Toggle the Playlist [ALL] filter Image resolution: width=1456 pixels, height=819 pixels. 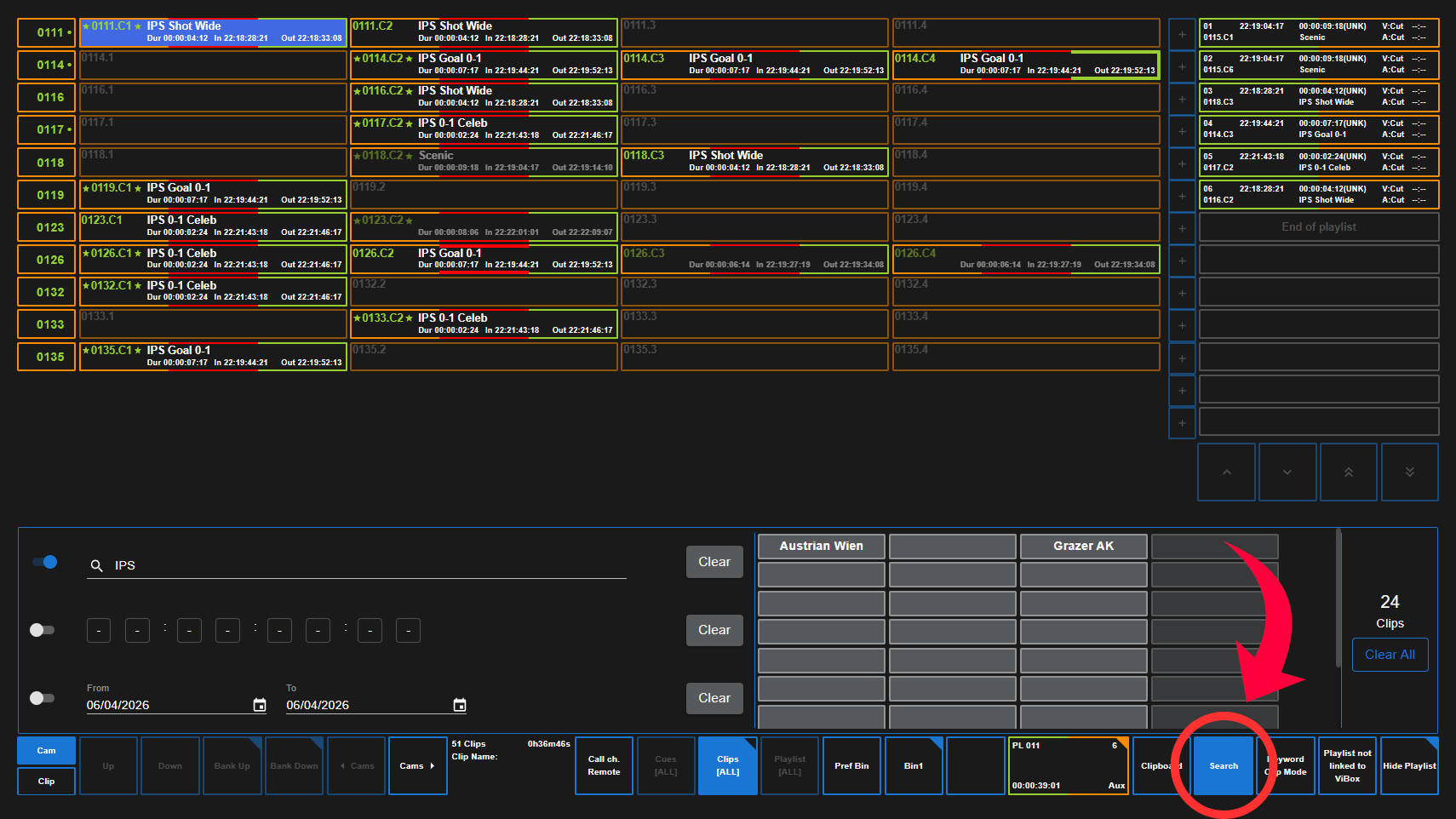point(790,766)
